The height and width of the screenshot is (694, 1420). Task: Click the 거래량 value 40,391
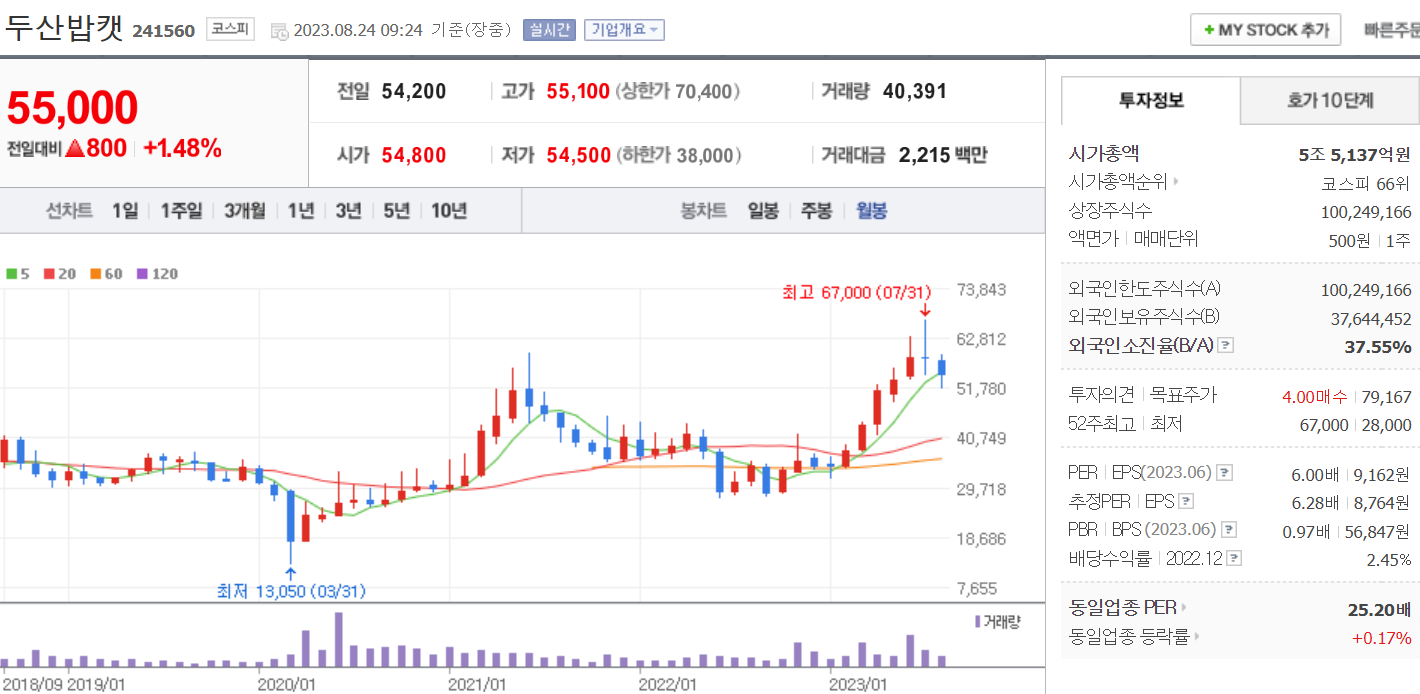(915, 92)
